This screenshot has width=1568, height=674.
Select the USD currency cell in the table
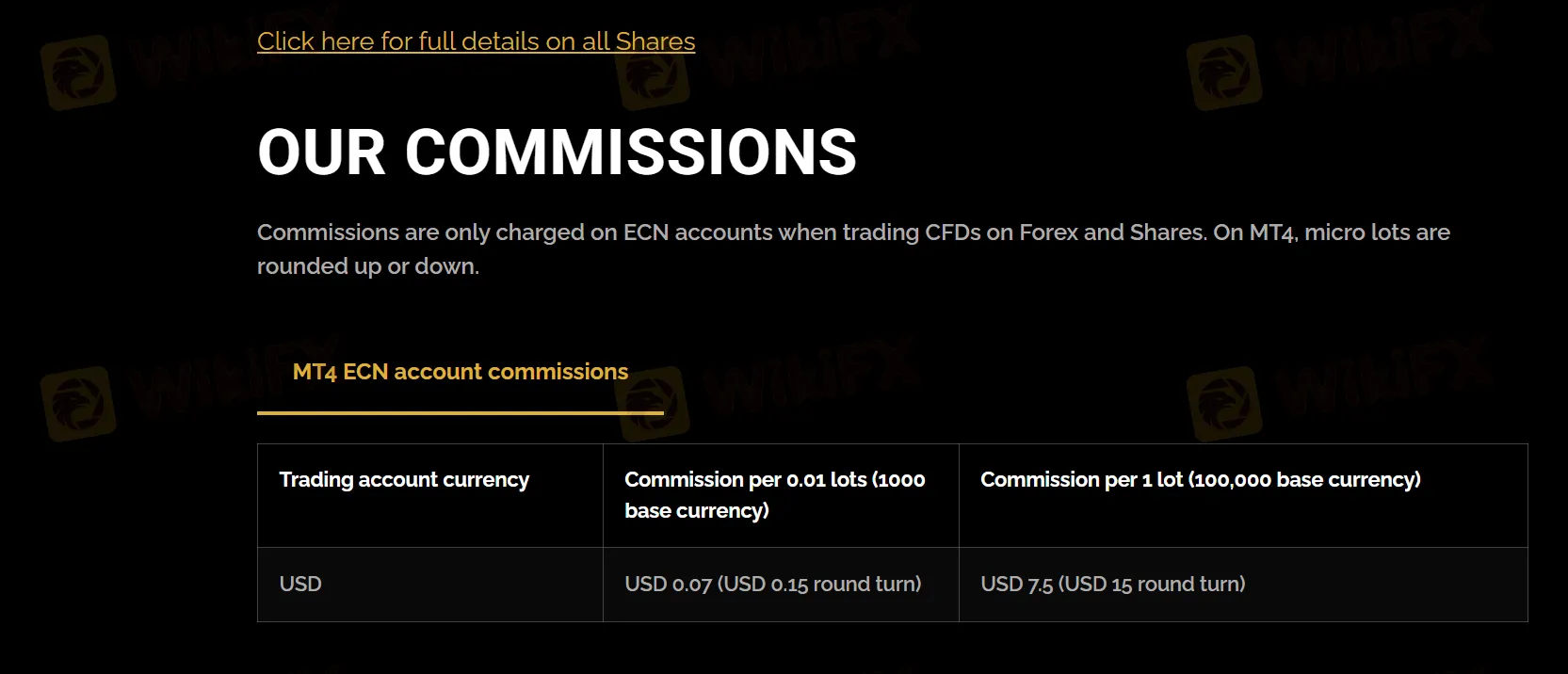[300, 584]
